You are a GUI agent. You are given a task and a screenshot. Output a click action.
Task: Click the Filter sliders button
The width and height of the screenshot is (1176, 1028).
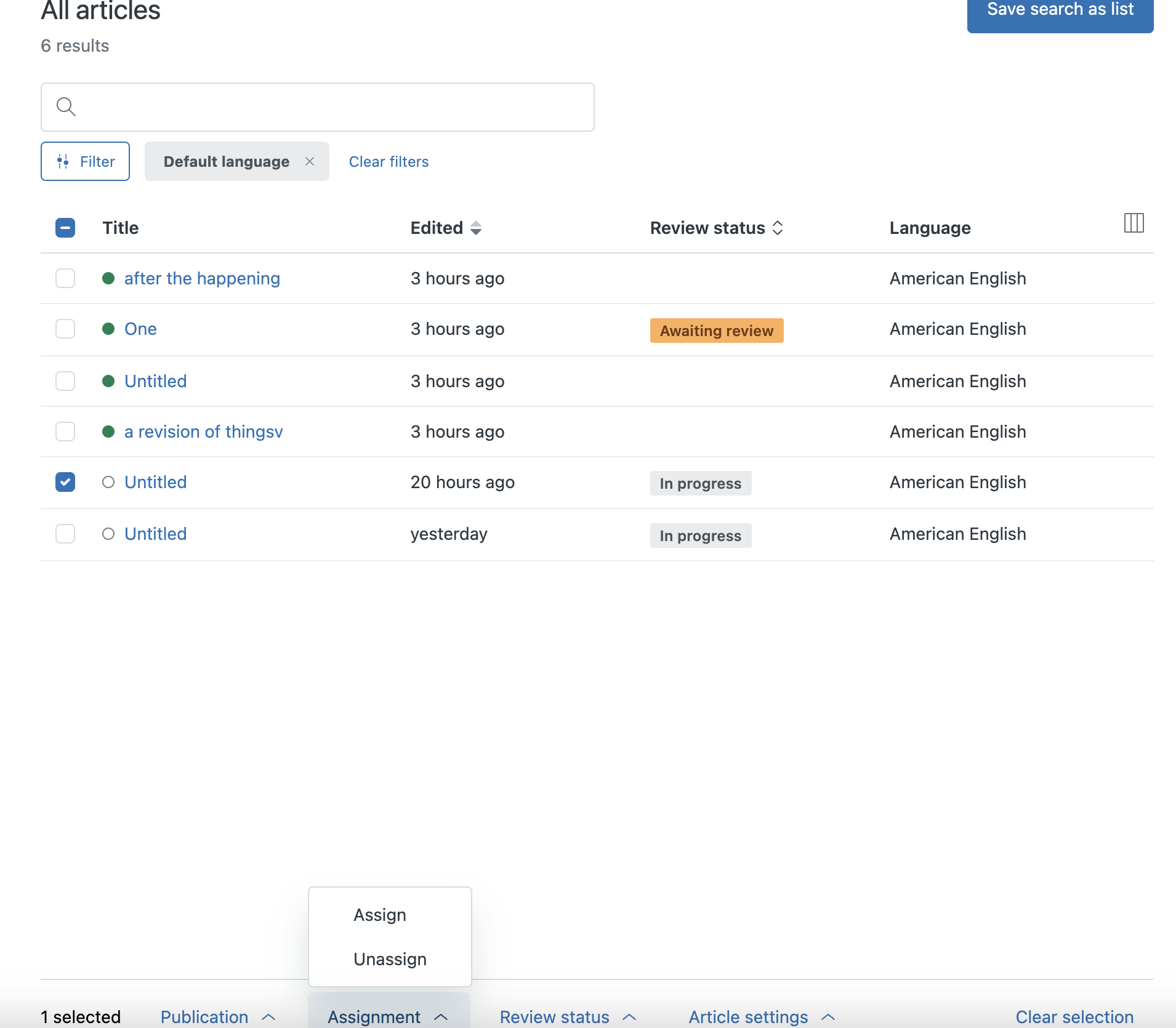pos(85,161)
